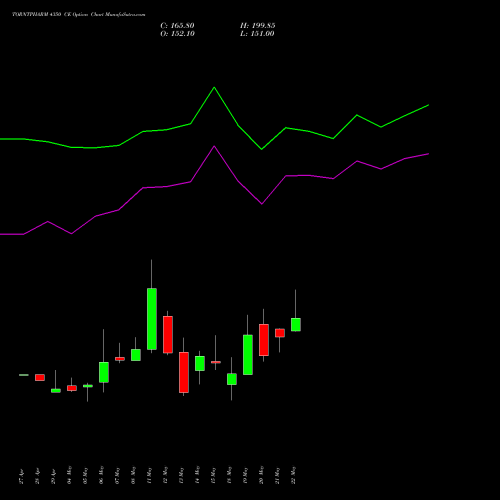Image resolution: width=500 pixels, height=500 pixels.
Task: Select the 05 May date label
Action: click(x=86, y=475)
